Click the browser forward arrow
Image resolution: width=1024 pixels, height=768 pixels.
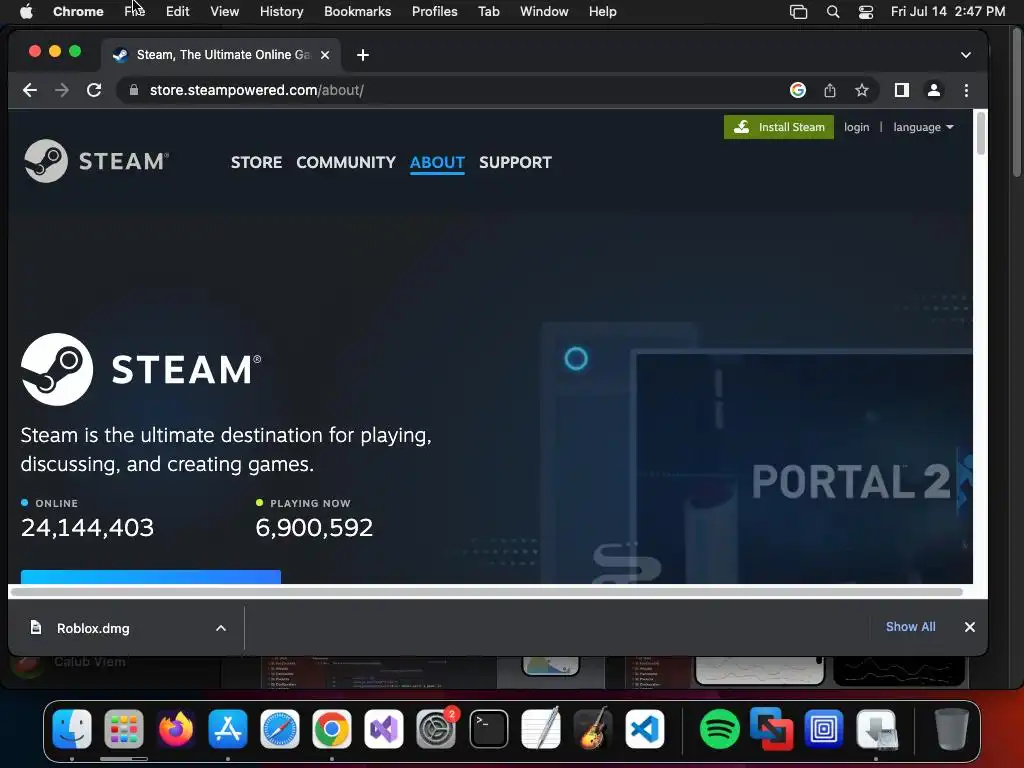click(62, 90)
